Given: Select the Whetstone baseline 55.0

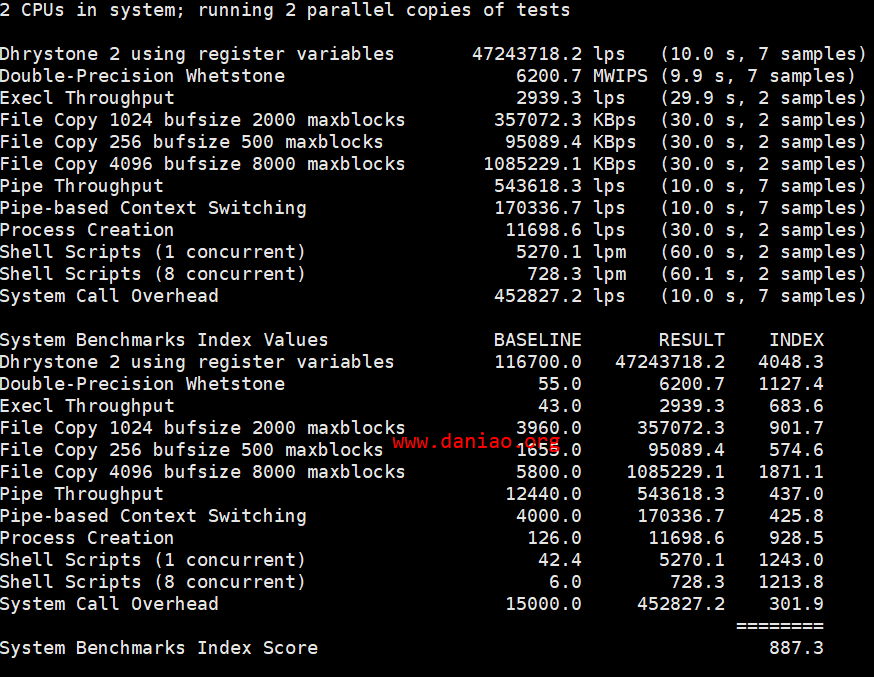Looking at the screenshot, I should click(x=560, y=384).
